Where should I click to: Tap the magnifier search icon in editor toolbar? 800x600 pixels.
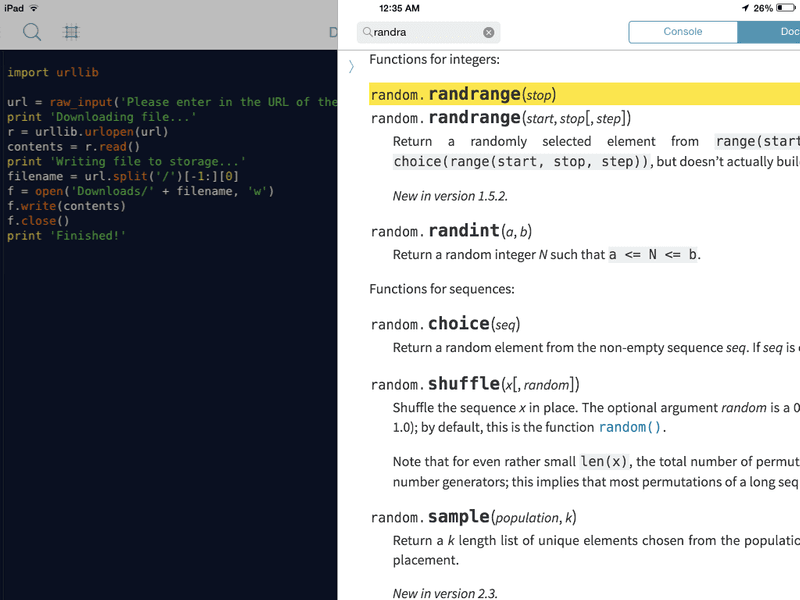(32, 32)
